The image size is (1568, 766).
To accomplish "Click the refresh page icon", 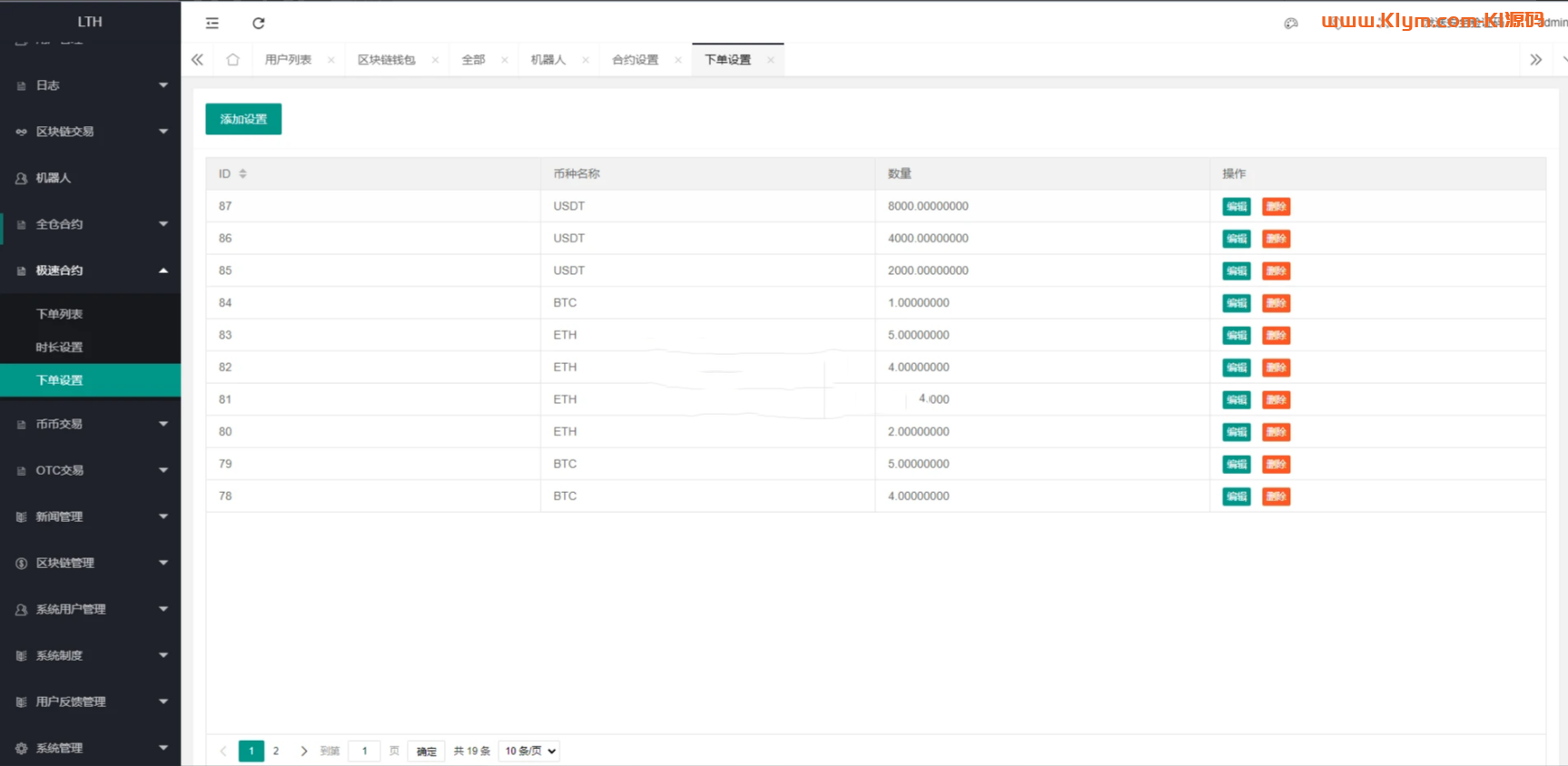I will tap(259, 24).
